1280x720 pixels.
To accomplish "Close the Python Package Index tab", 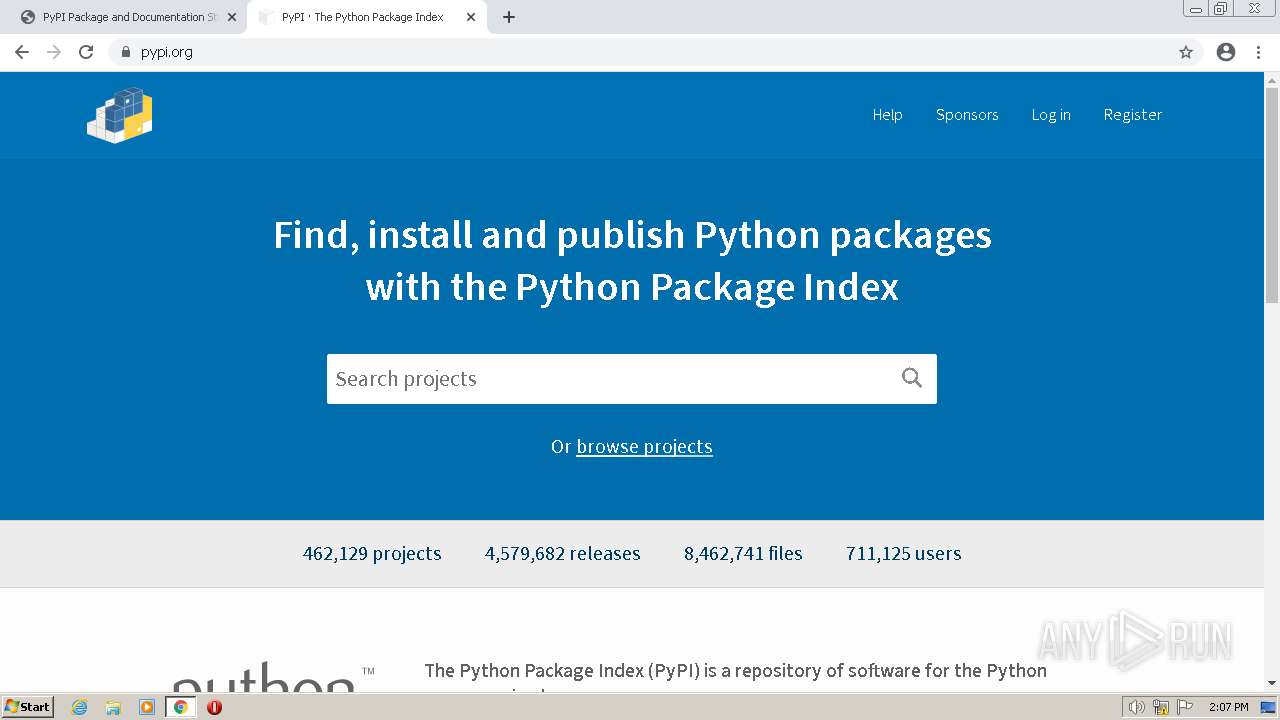I will (471, 17).
